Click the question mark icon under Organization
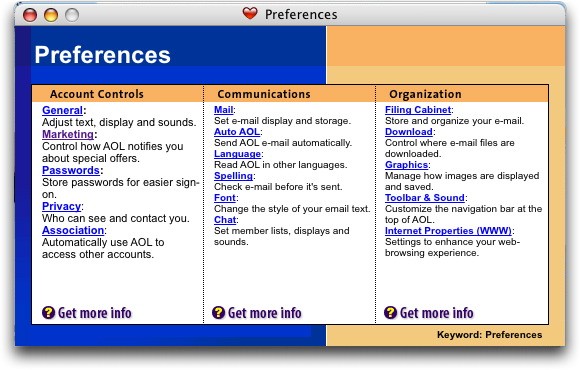The width and height of the screenshot is (580, 370). tap(390, 313)
